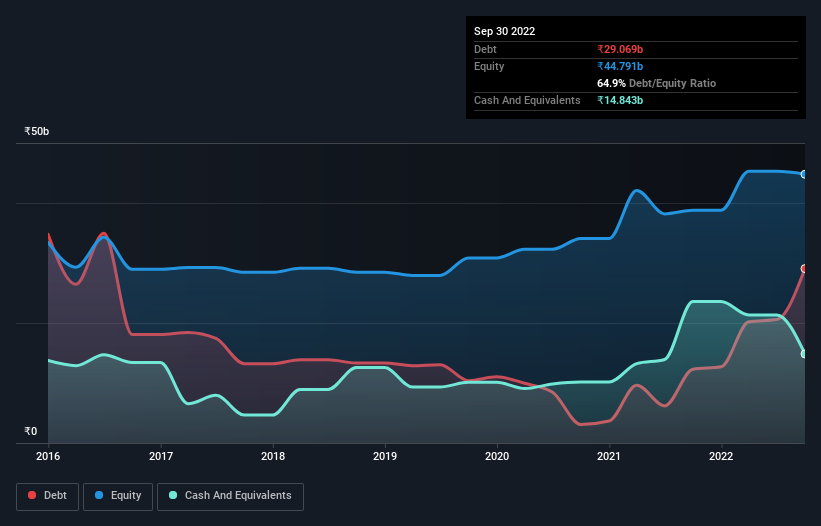The width and height of the screenshot is (821, 526).
Task: Click the 2021 x-axis label
Action: tap(609, 456)
